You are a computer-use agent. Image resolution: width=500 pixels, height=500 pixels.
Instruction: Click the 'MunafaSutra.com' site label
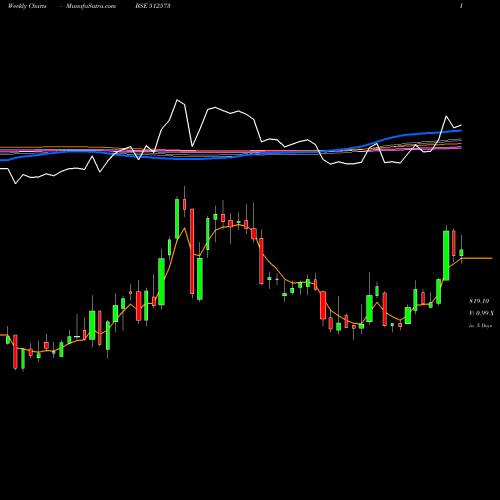[91, 6]
